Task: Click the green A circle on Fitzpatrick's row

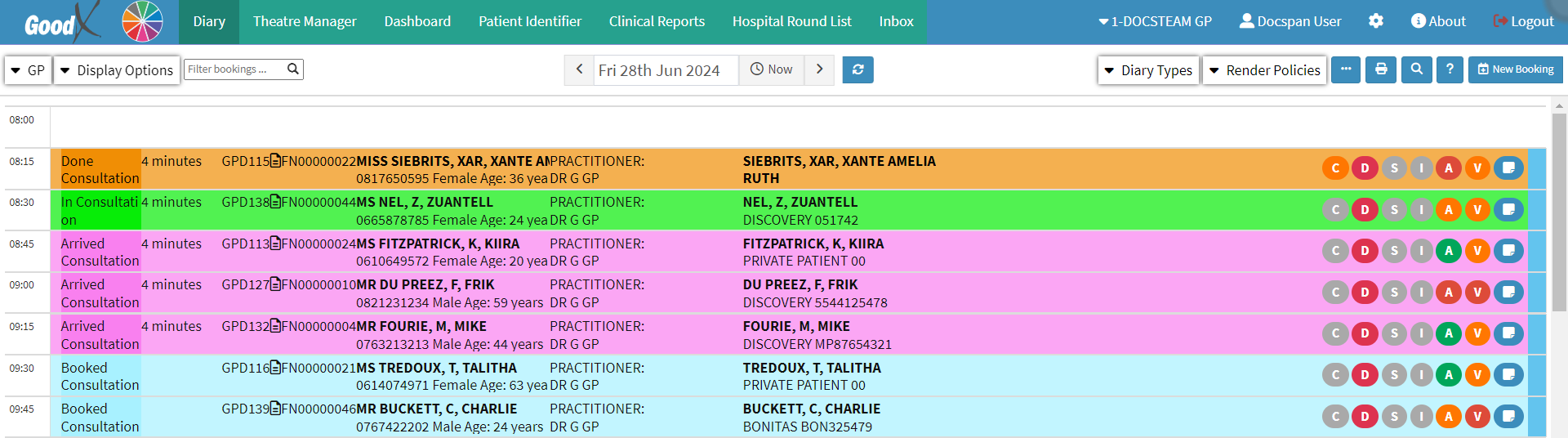Action: [x=1449, y=251]
